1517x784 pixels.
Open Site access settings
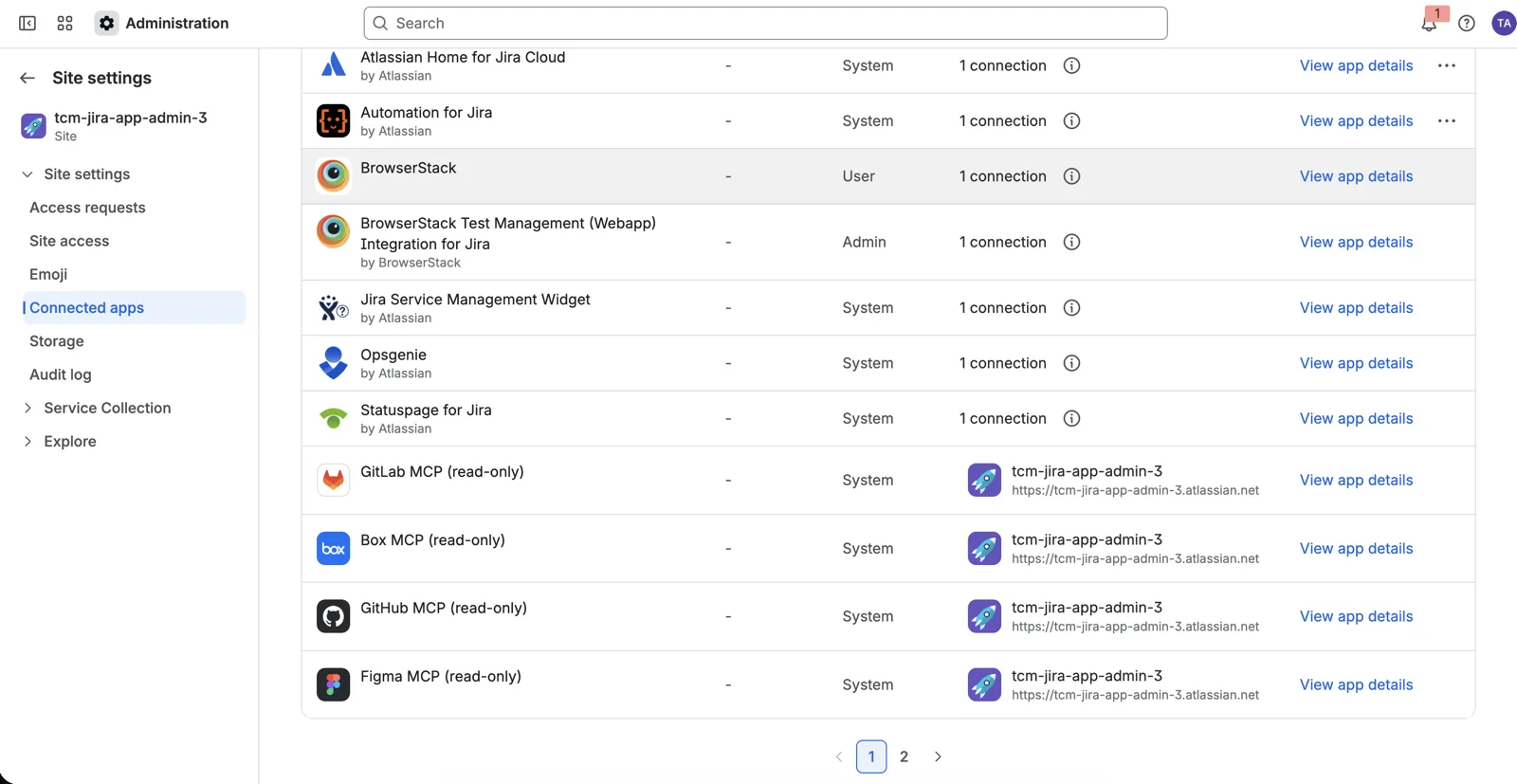click(x=69, y=241)
